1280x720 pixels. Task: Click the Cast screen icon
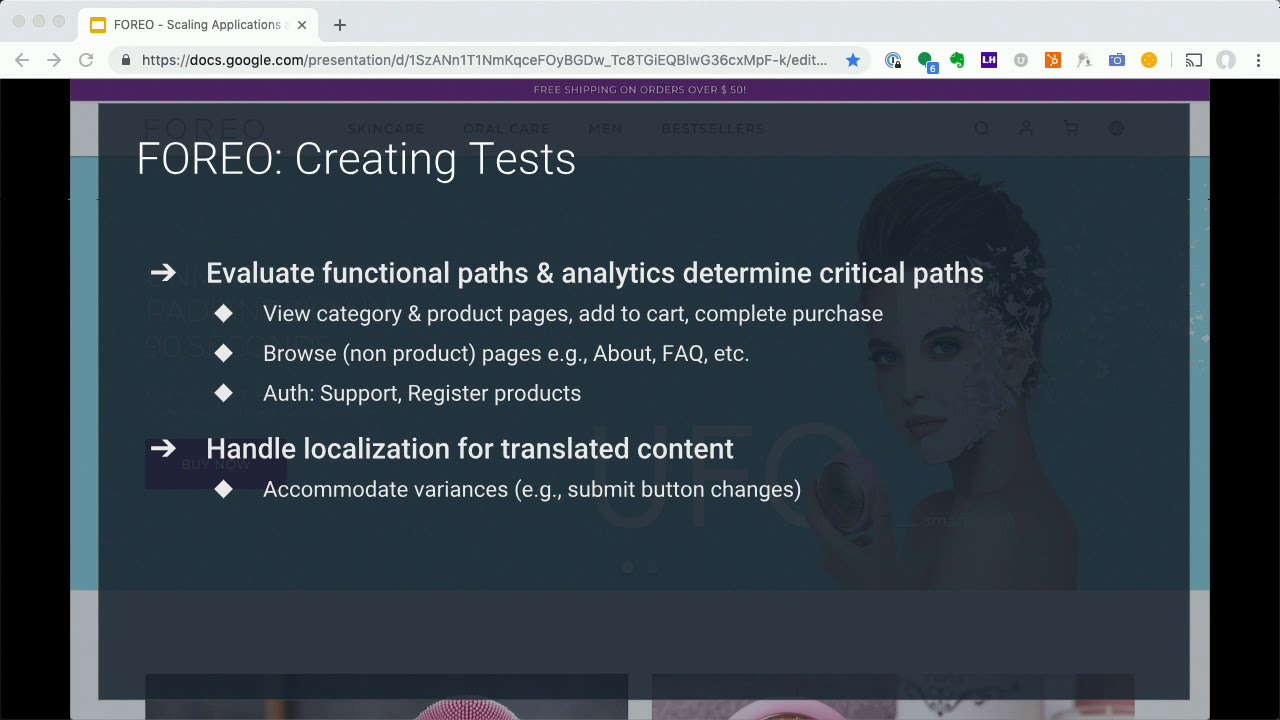point(1193,60)
